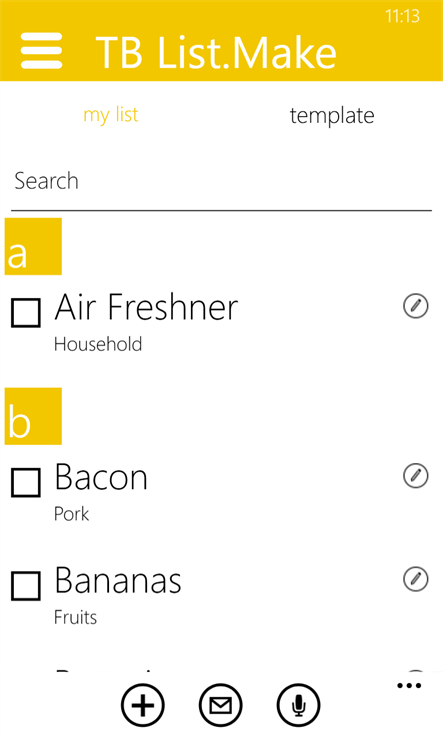Select the Air Freshner item name
Image resolution: width=443 pixels, height=738 pixels.
[146, 307]
